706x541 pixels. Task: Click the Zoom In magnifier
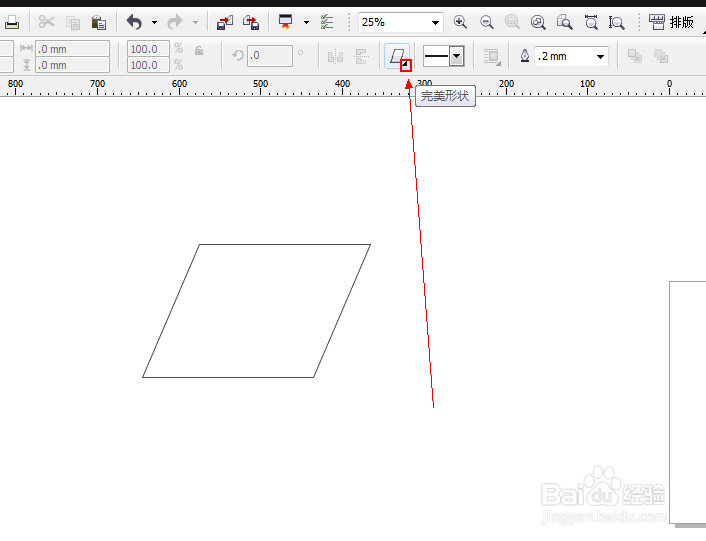(460, 22)
